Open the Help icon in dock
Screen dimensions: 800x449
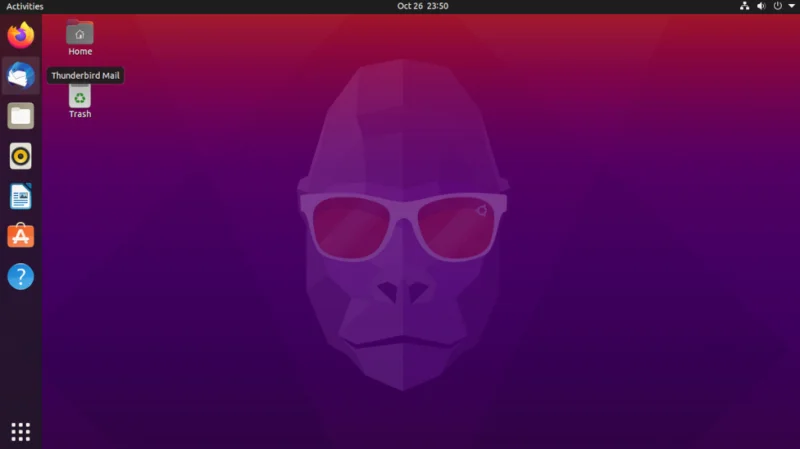click(x=20, y=277)
